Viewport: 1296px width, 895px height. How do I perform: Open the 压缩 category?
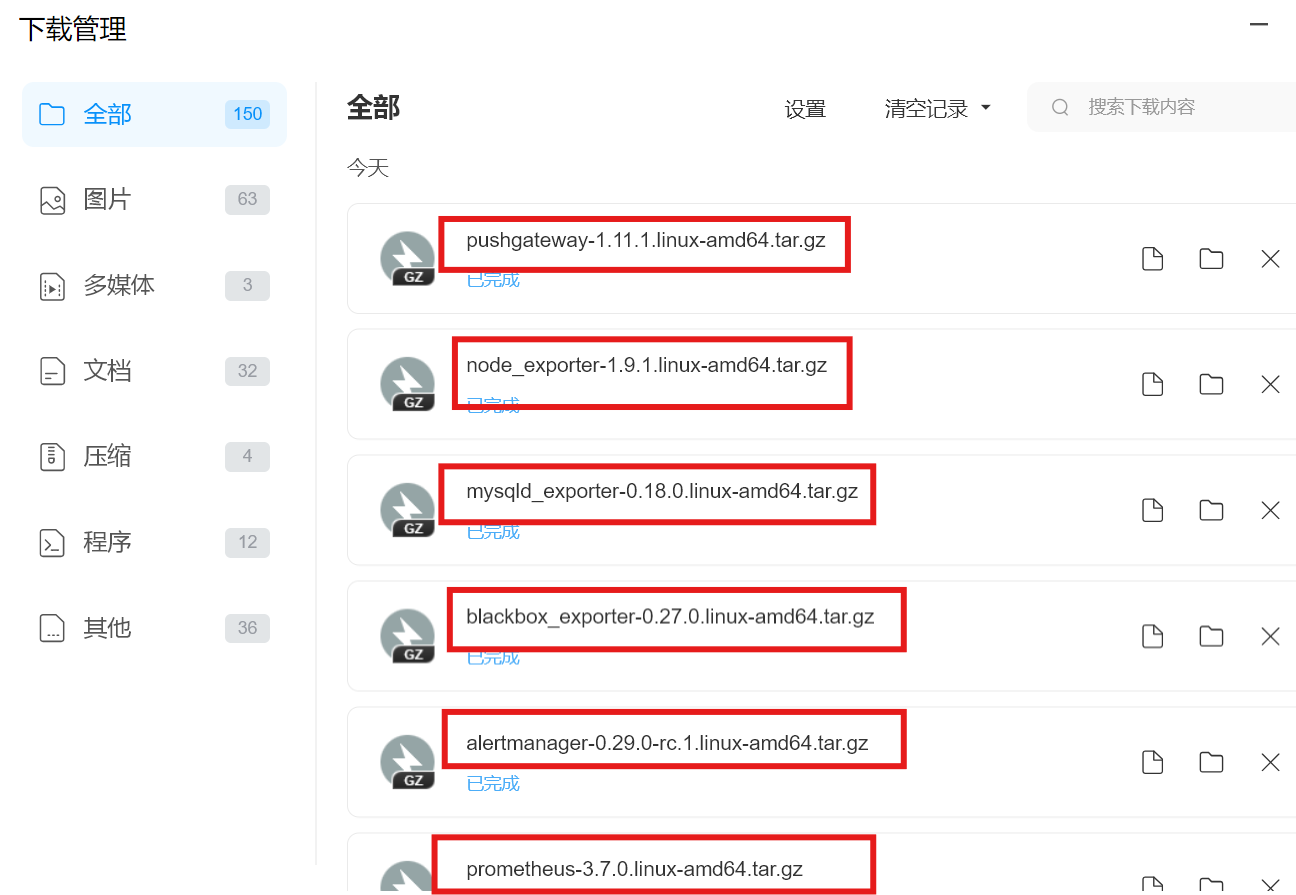click(154, 457)
